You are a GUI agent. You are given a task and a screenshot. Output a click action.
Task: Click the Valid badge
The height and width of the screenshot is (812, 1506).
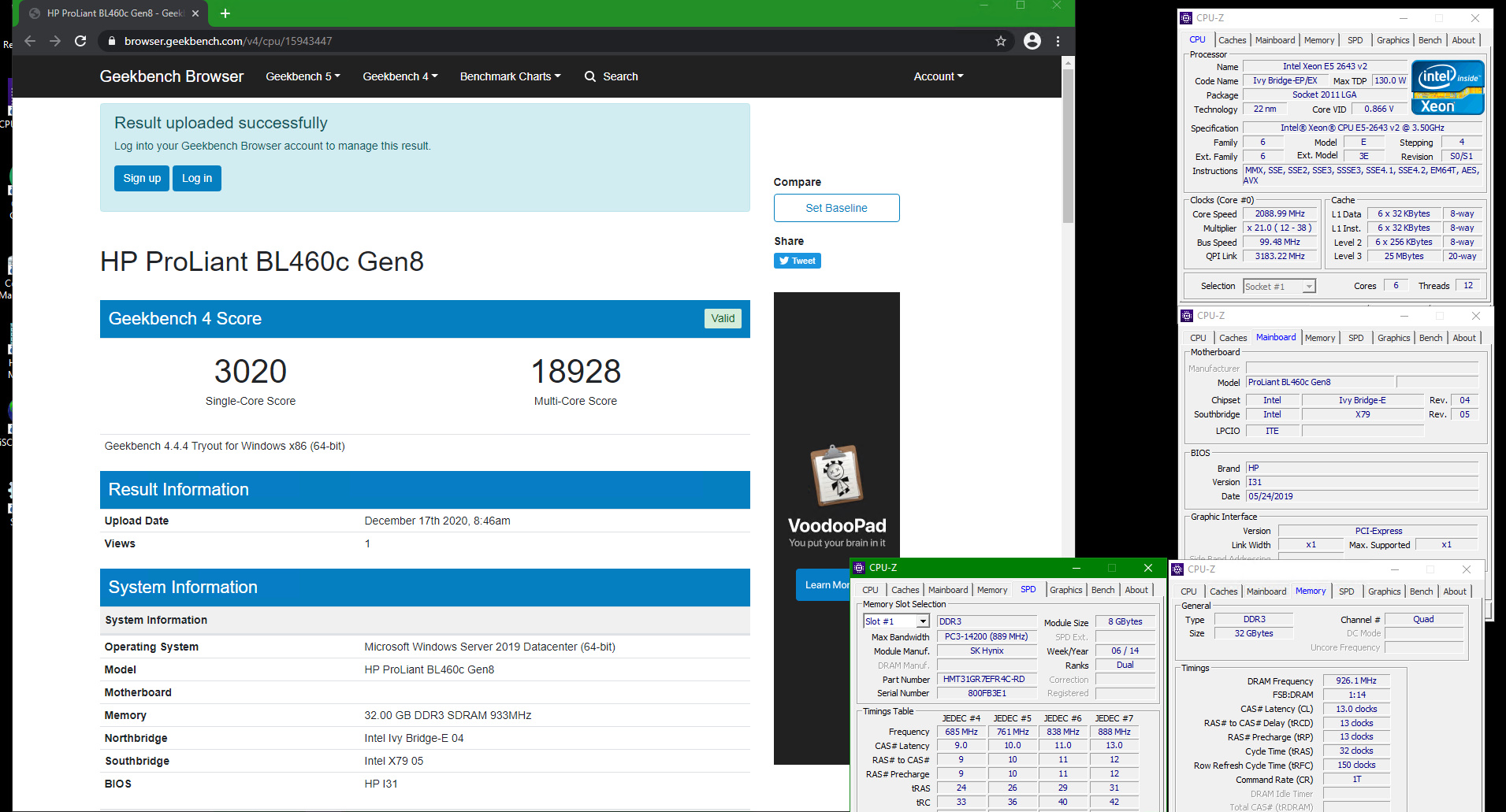point(723,318)
